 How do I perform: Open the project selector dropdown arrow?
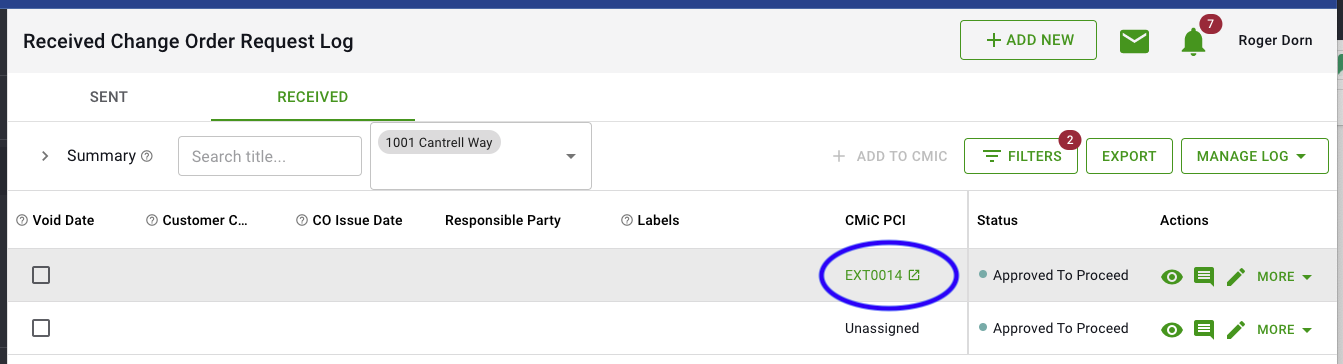(571, 156)
